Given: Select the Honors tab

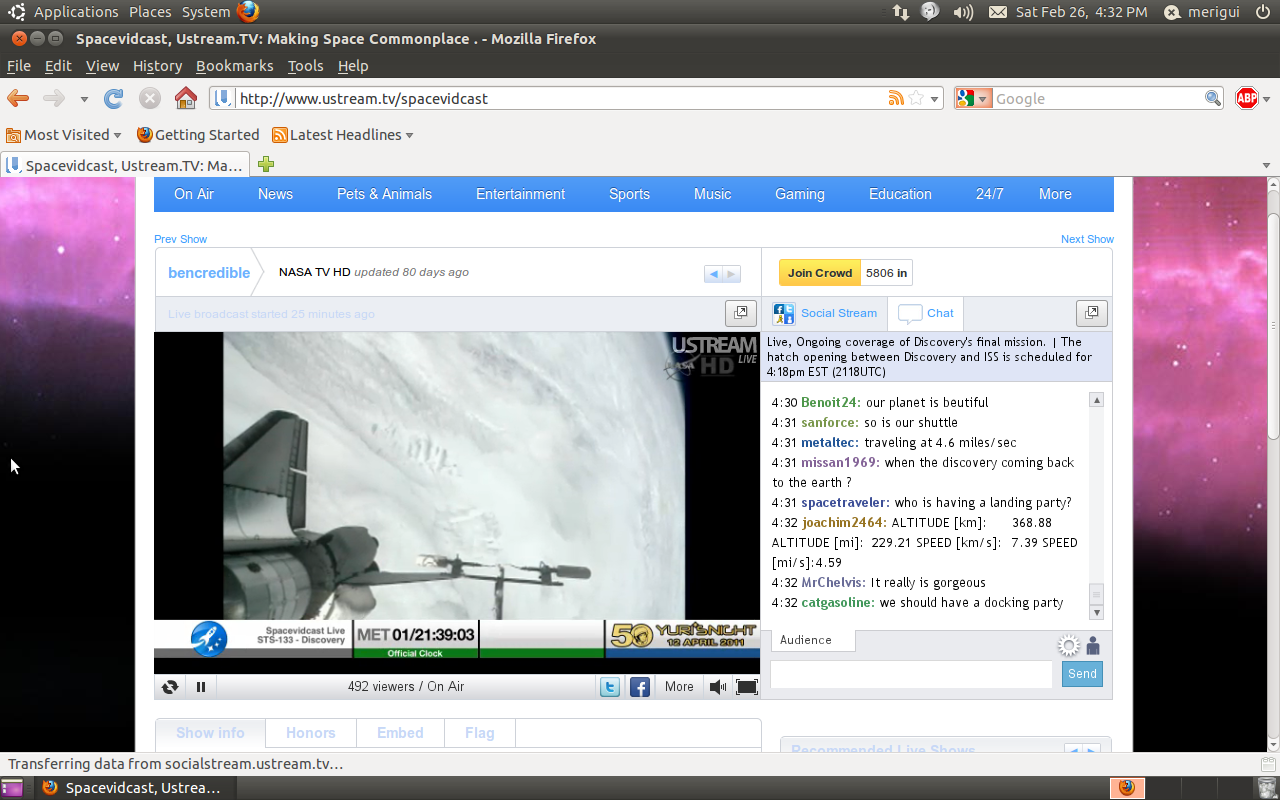Looking at the screenshot, I should 311,733.
